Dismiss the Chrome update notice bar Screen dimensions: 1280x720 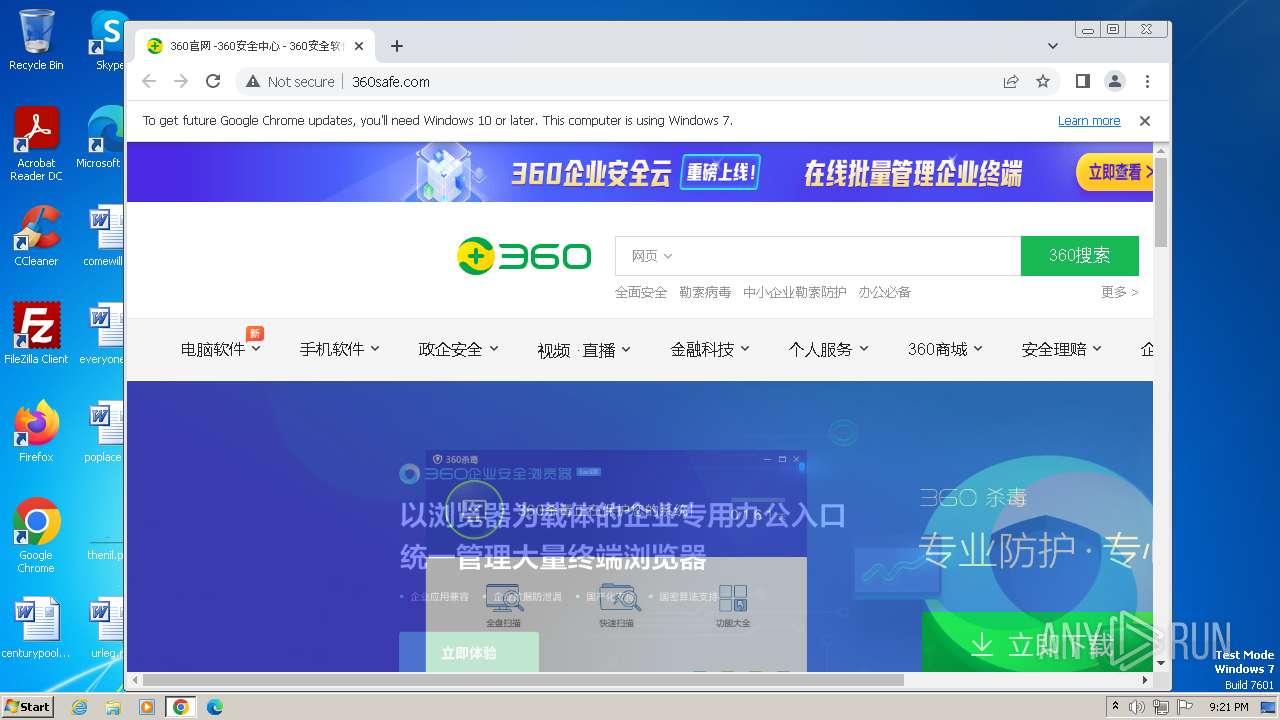point(1145,120)
